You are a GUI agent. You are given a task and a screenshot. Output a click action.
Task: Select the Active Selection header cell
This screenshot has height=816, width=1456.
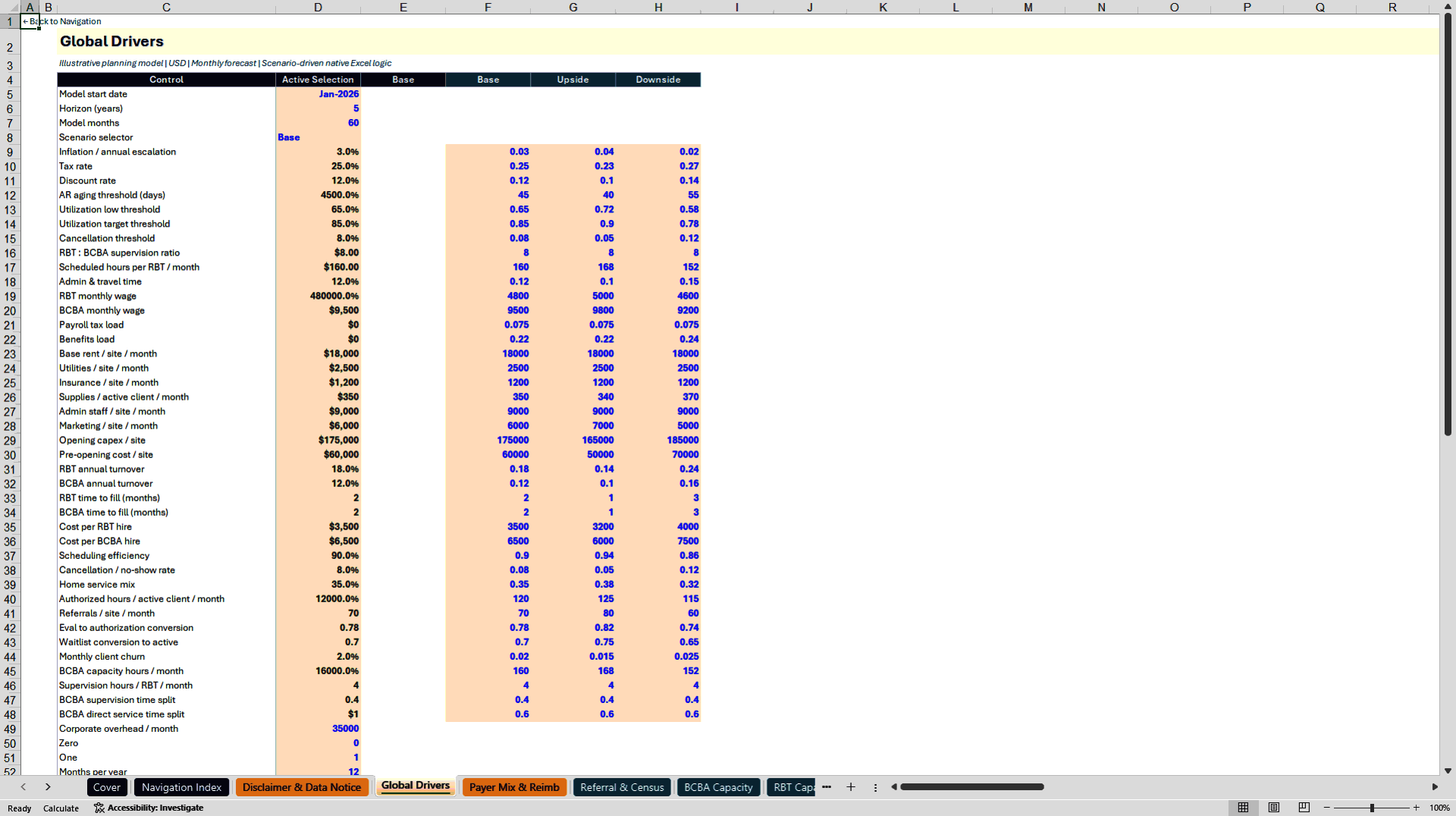(x=318, y=80)
